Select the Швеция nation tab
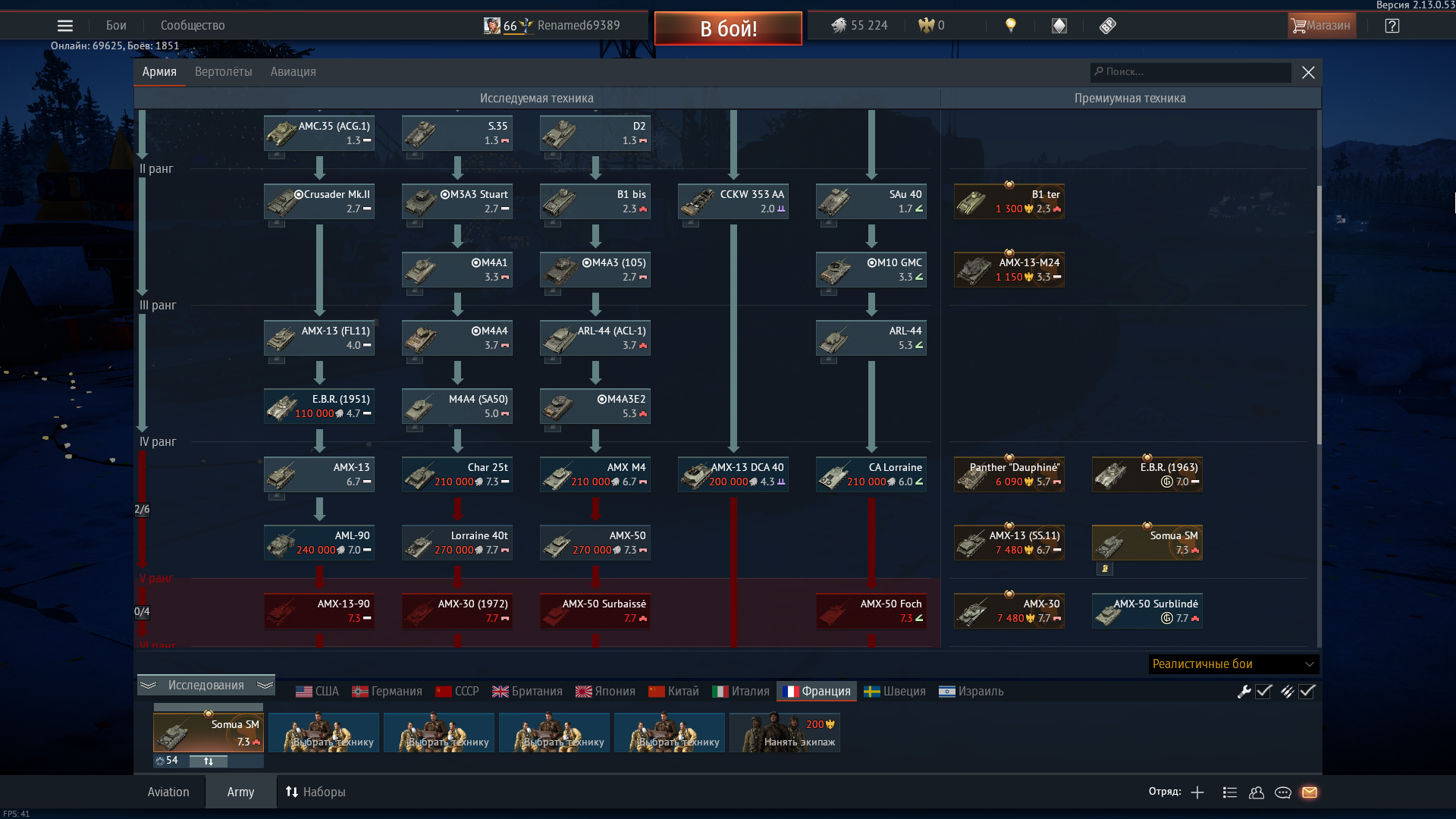The height and width of the screenshot is (819, 1456). (895, 692)
